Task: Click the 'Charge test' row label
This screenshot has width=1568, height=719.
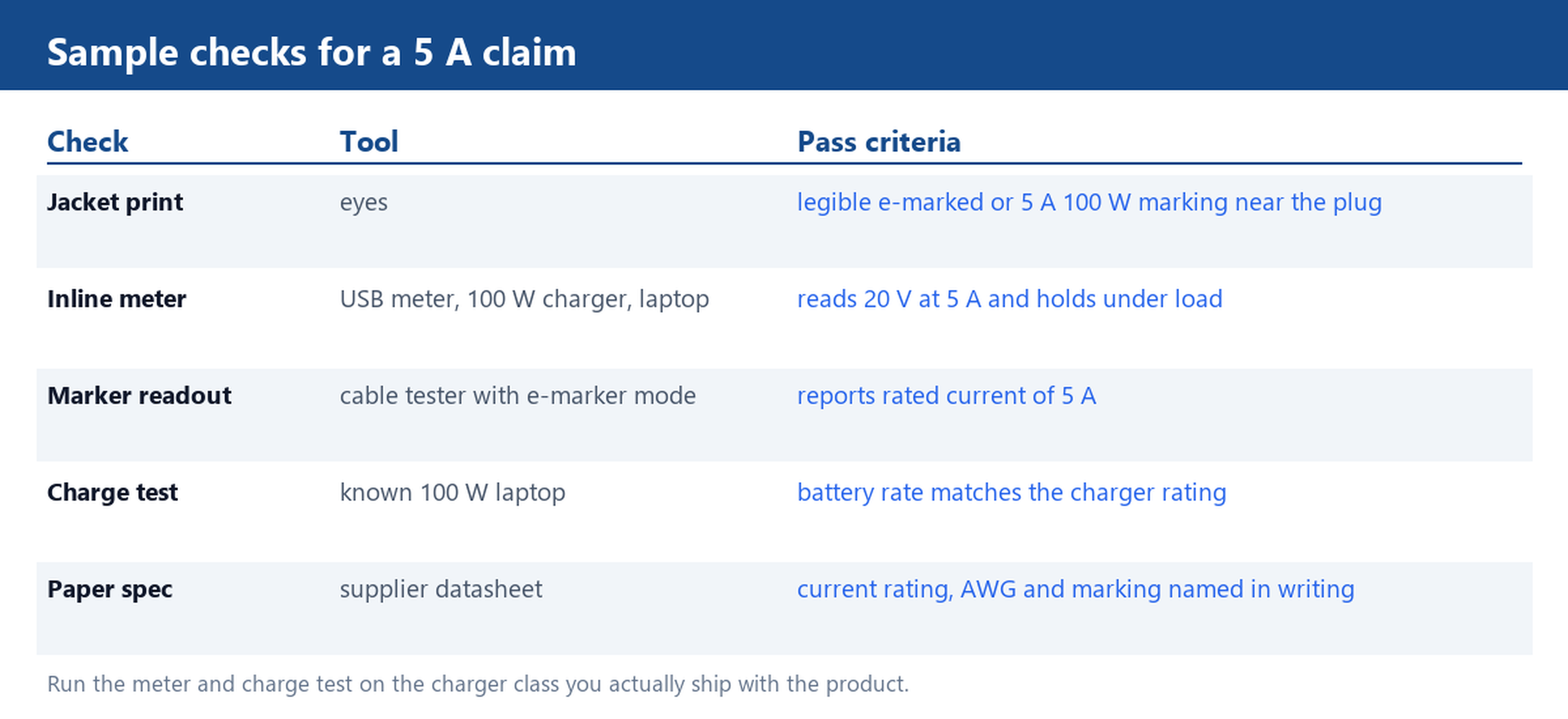Action: click(x=112, y=493)
